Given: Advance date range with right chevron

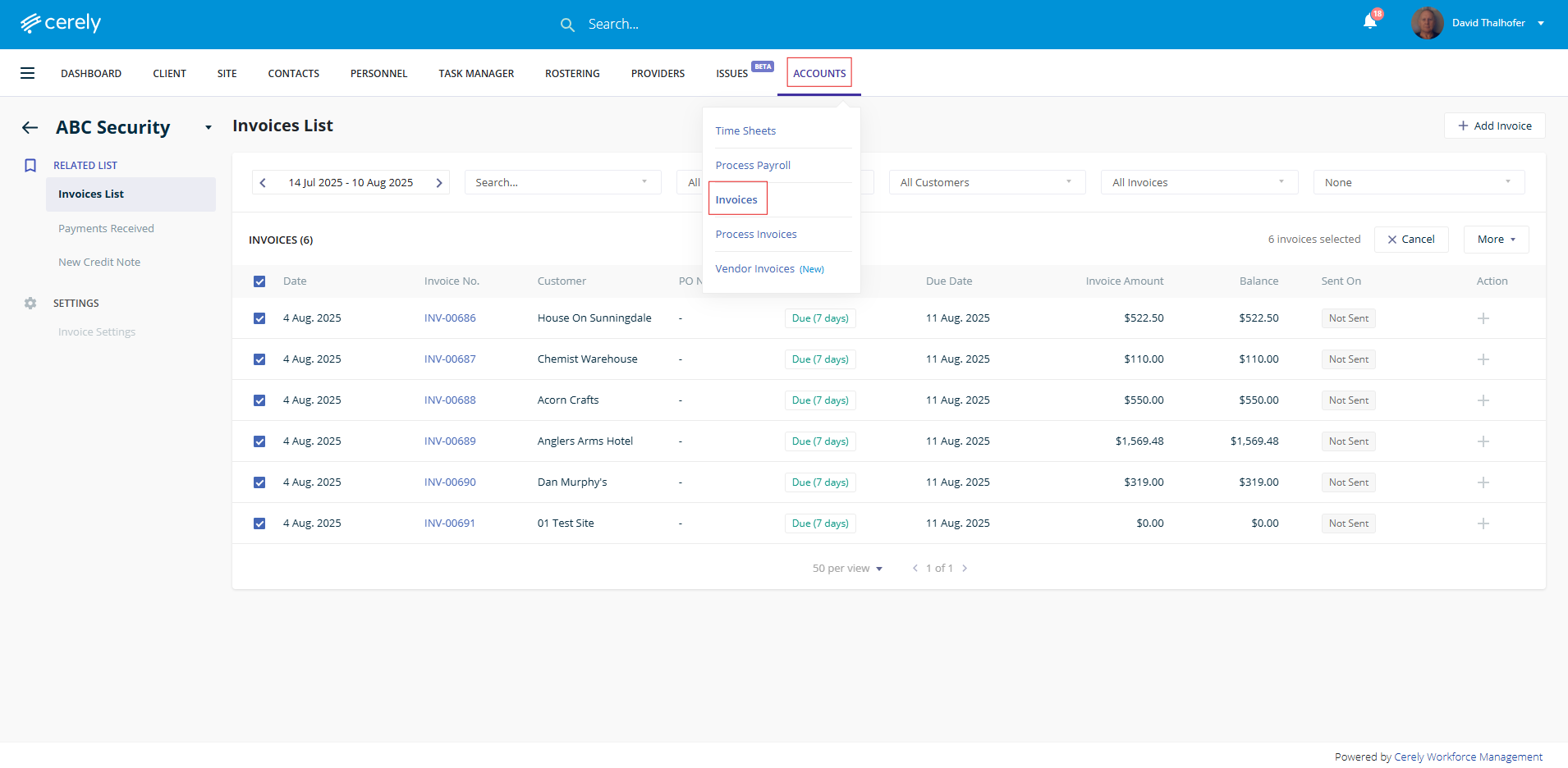Looking at the screenshot, I should coord(439,183).
